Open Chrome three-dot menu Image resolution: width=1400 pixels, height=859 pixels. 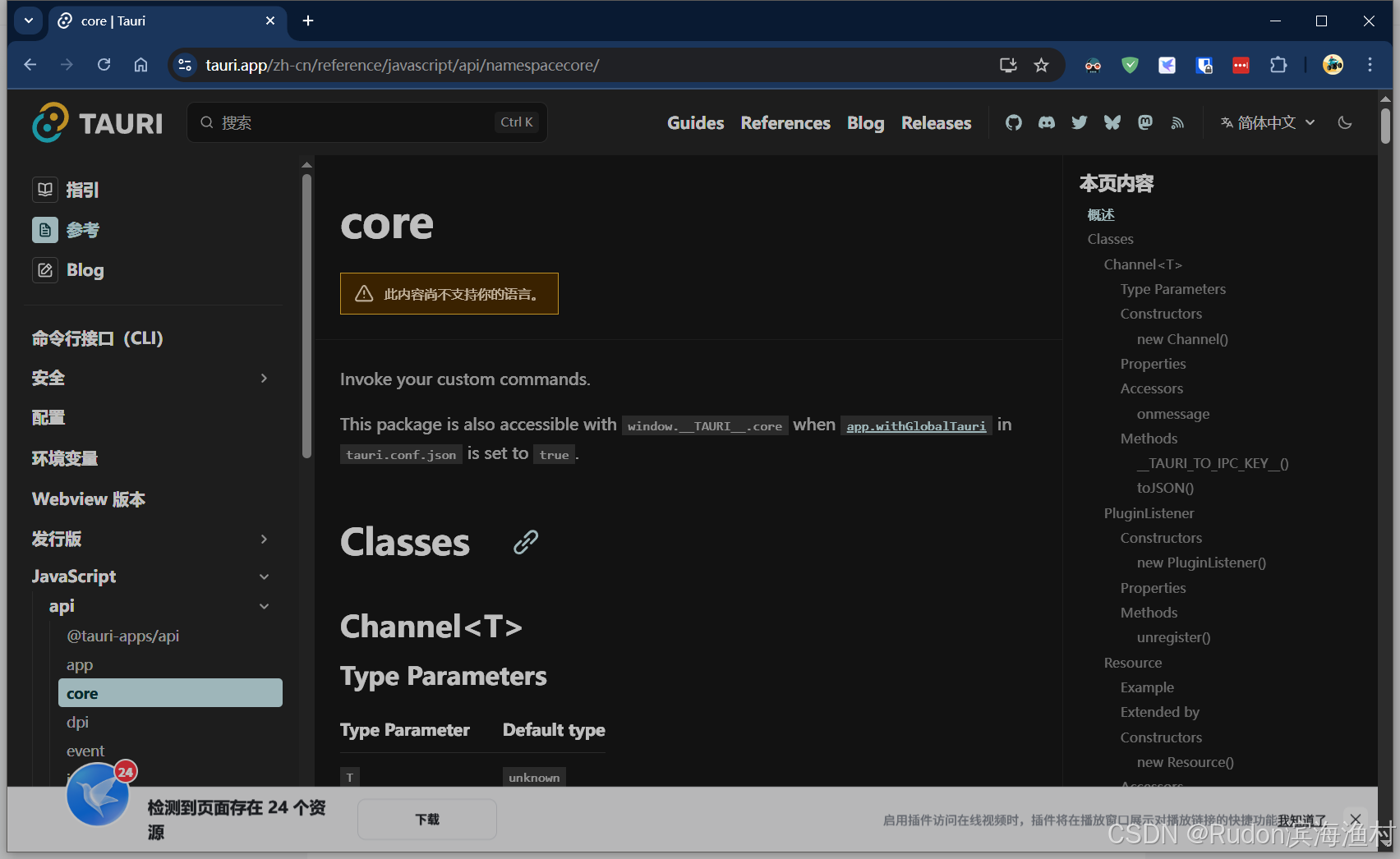pos(1370,65)
